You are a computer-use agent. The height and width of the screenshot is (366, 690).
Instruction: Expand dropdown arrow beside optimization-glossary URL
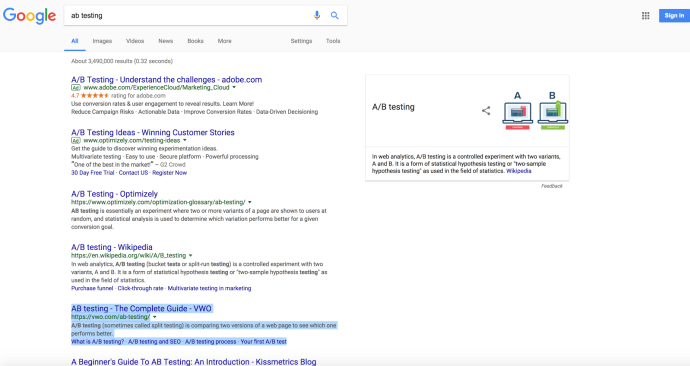[x=250, y=202]
